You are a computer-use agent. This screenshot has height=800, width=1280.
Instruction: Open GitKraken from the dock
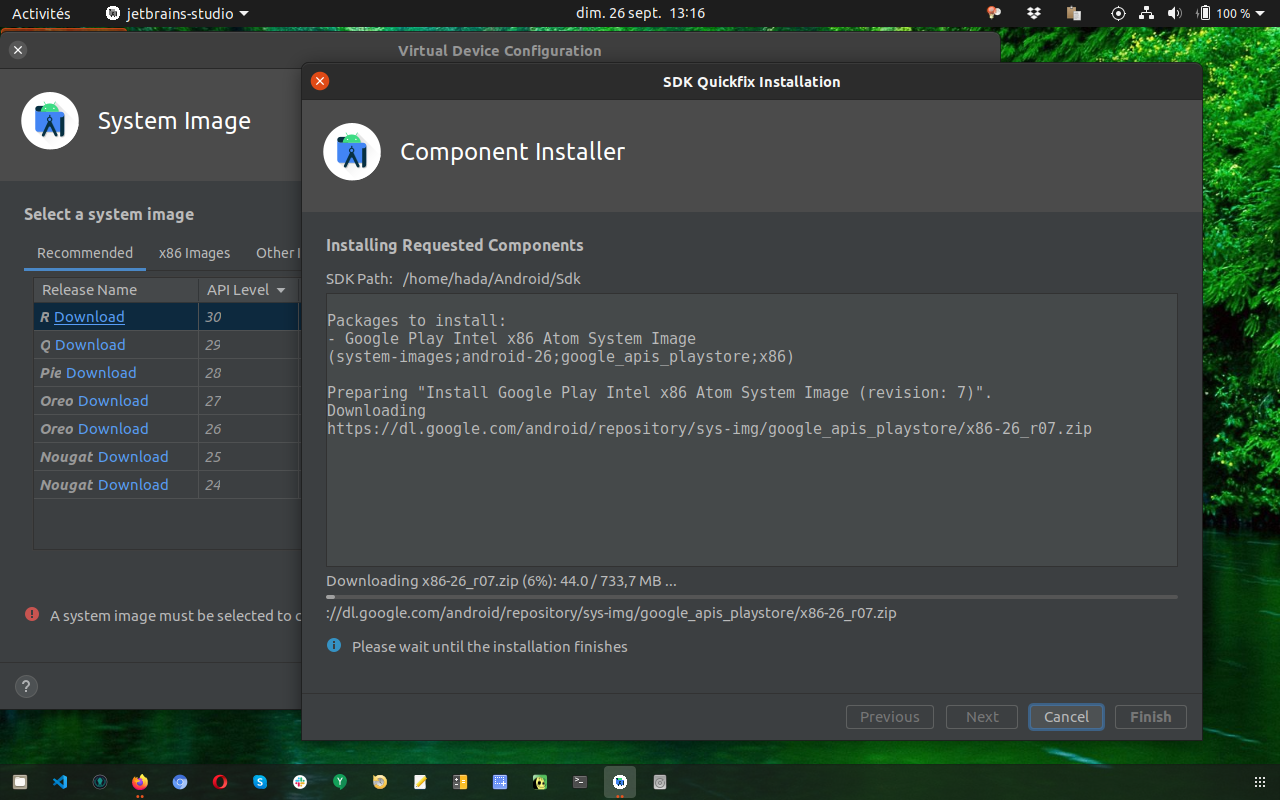pos(100,782)
